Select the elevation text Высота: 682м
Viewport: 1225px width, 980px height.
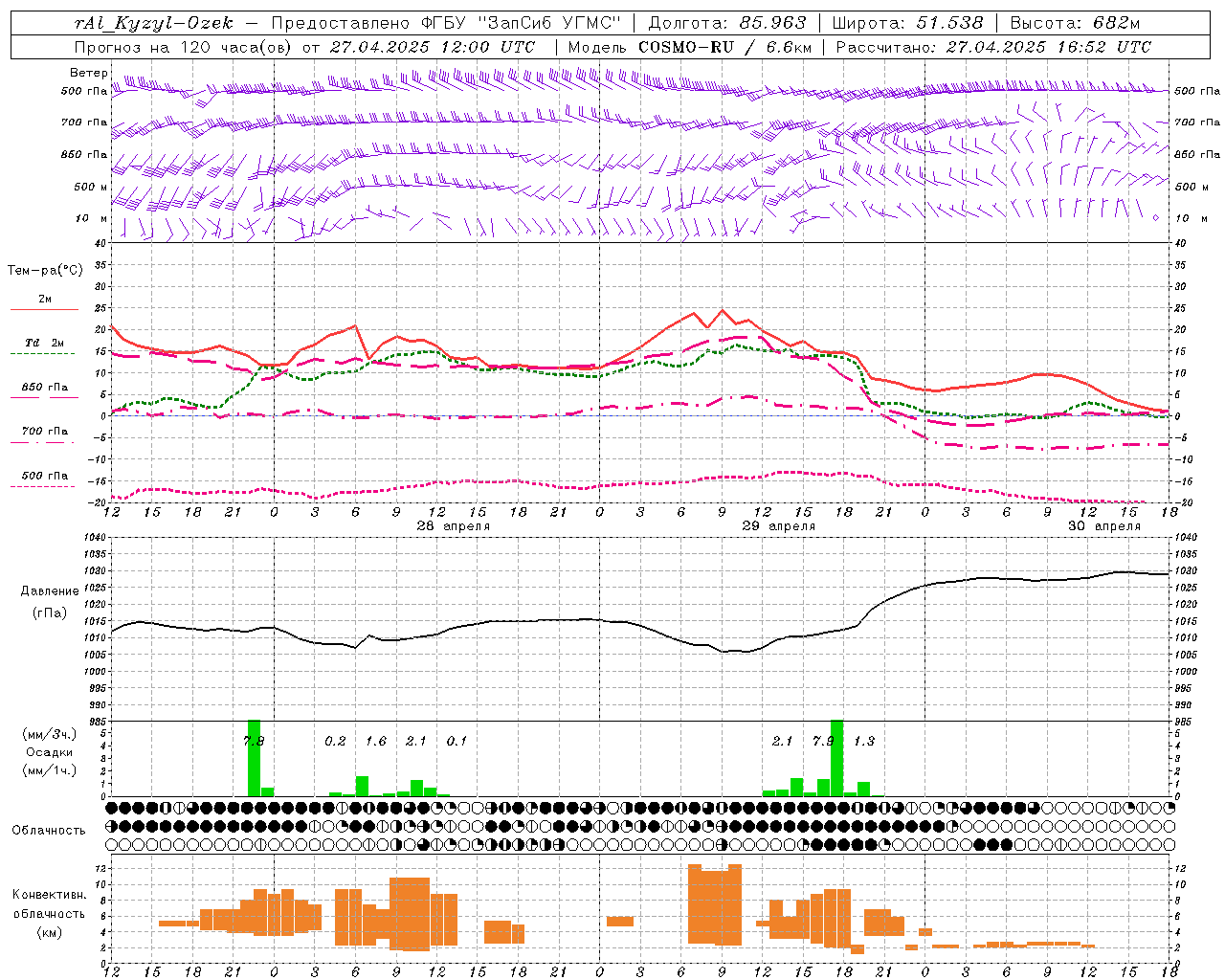click(1075, 23)
